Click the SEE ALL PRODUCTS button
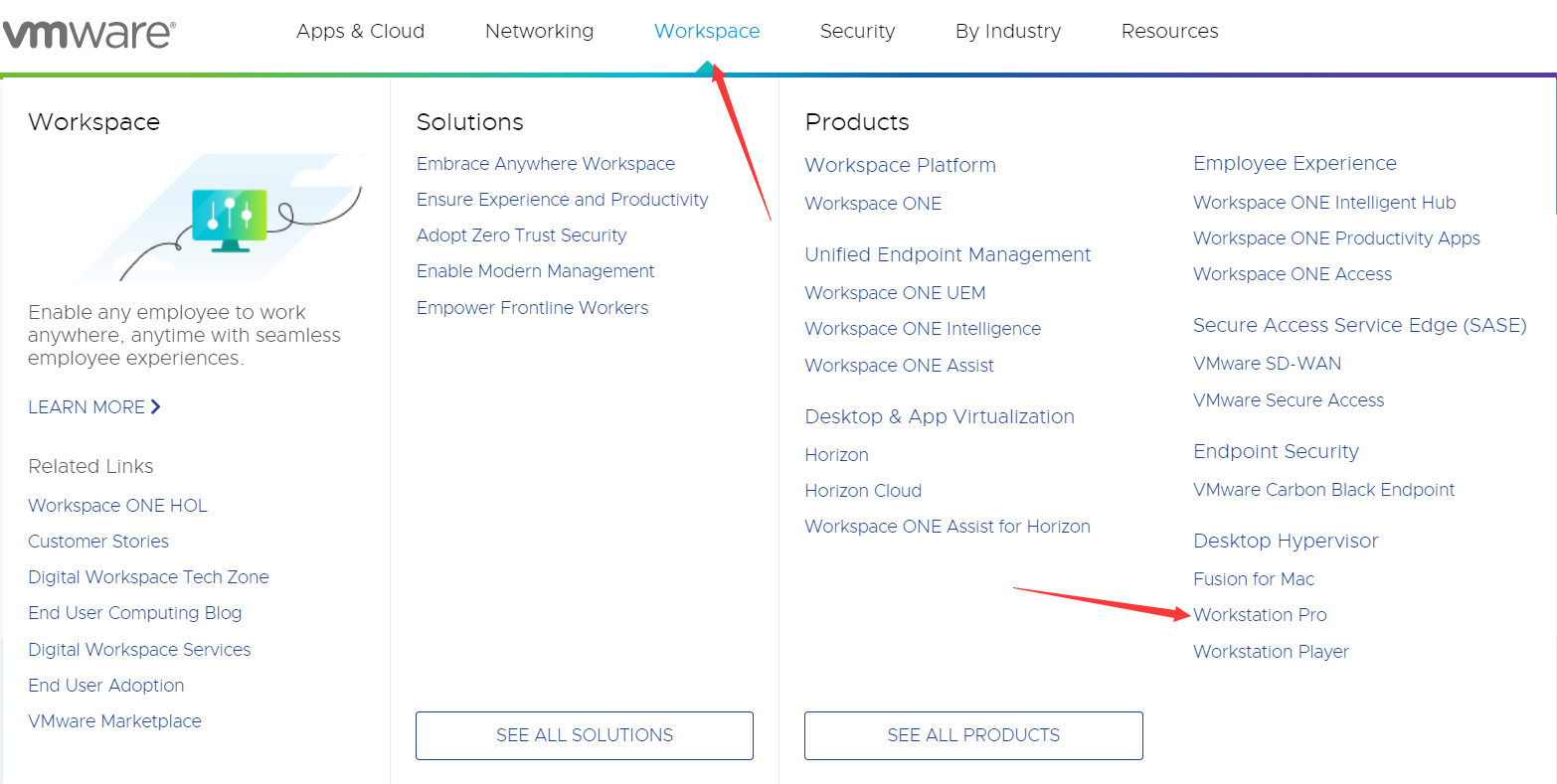Viewport: 1557px width, 784px height. (x=973, y=735)
